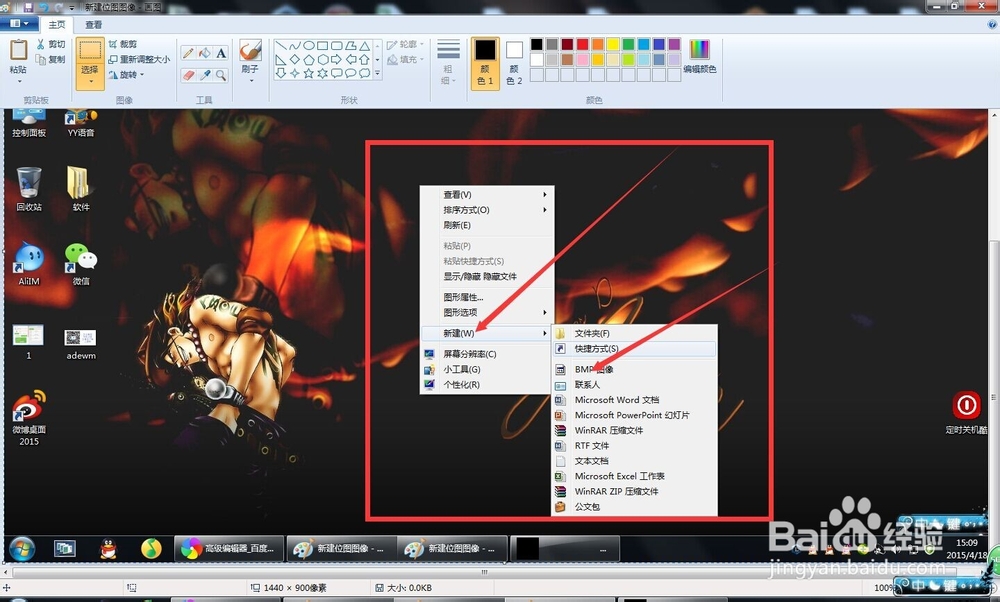Choose the yellow color in the palette

pos(614,44)
